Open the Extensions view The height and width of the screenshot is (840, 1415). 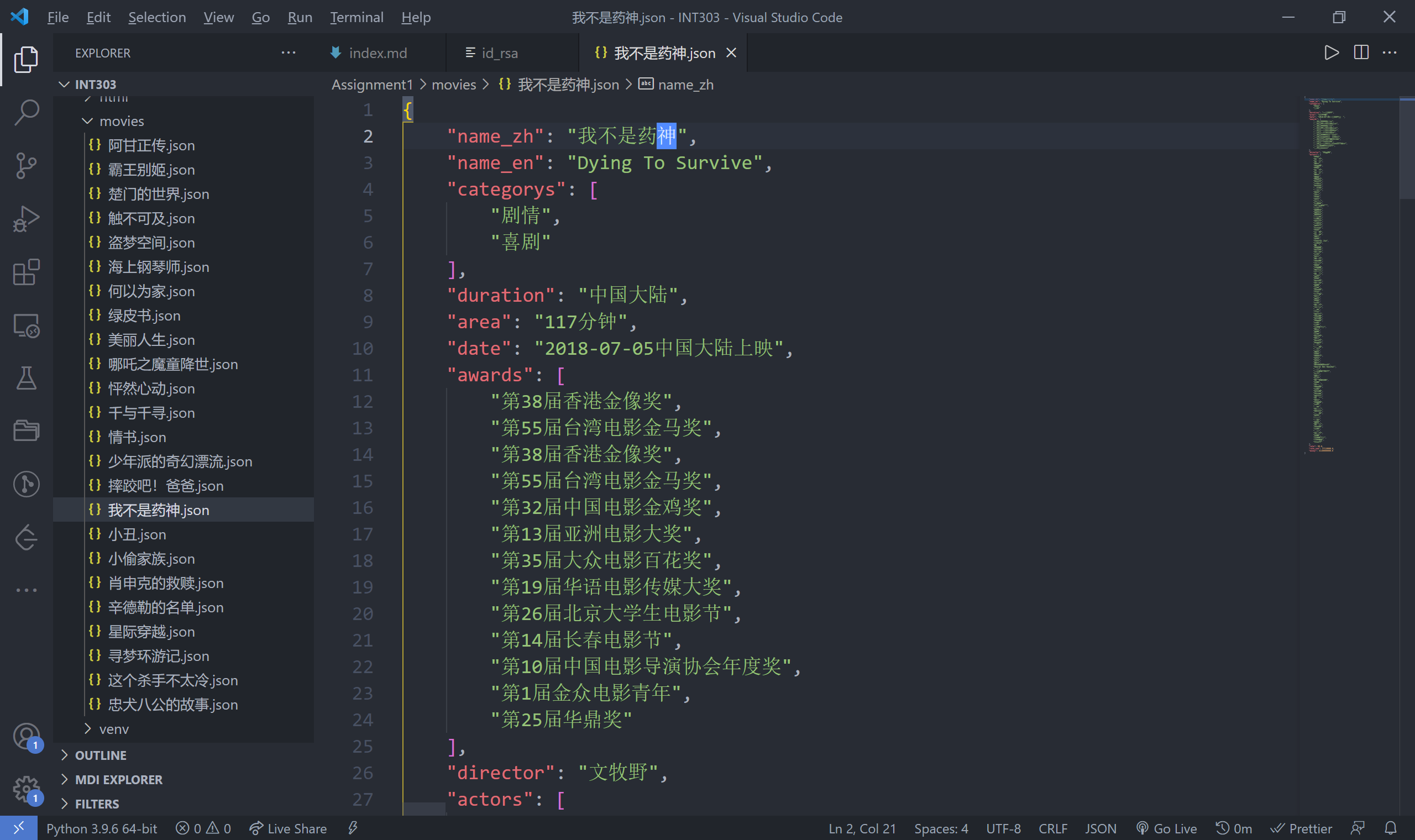(x=26, y=272)
